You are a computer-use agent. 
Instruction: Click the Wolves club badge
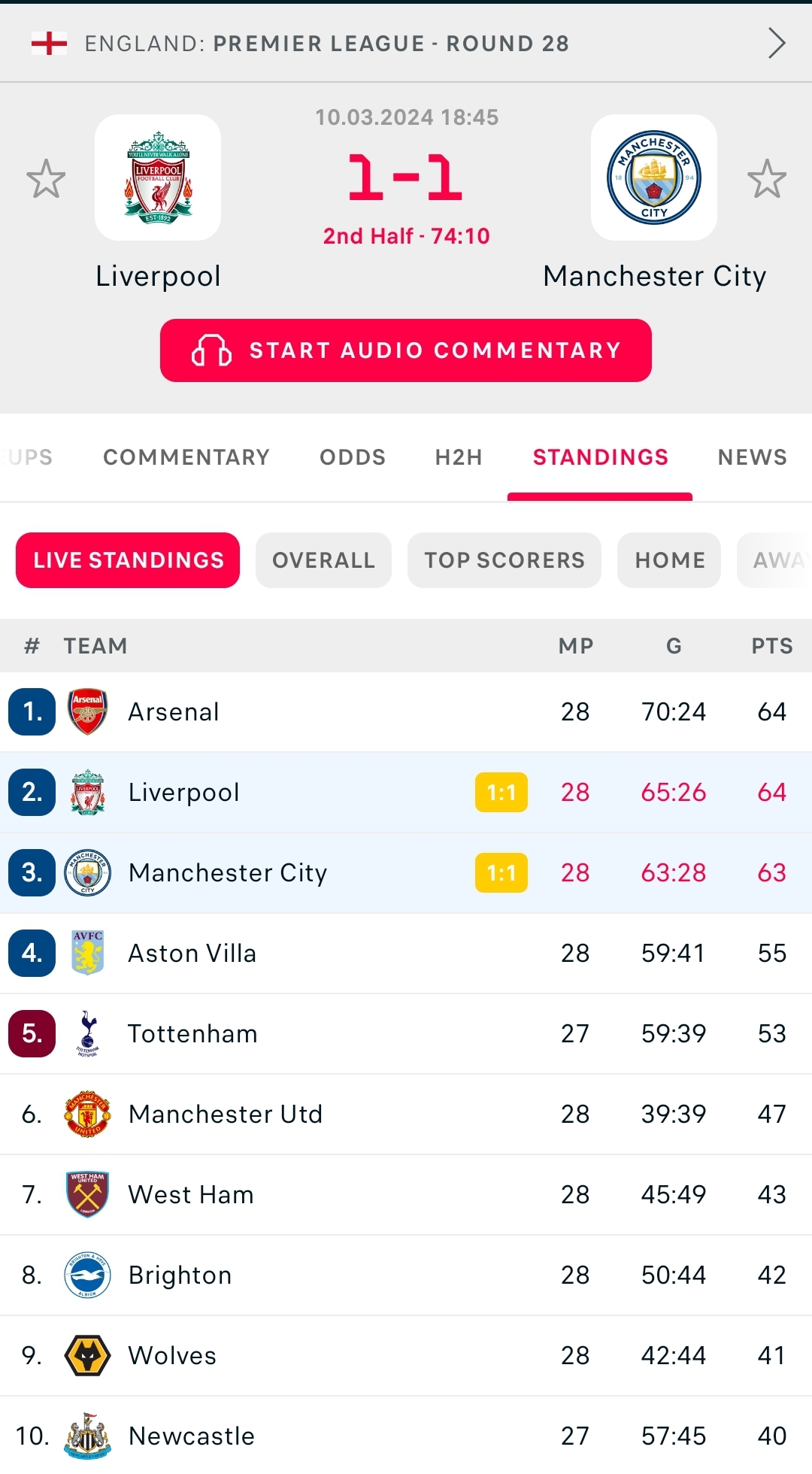click(x=87, y=1355)
